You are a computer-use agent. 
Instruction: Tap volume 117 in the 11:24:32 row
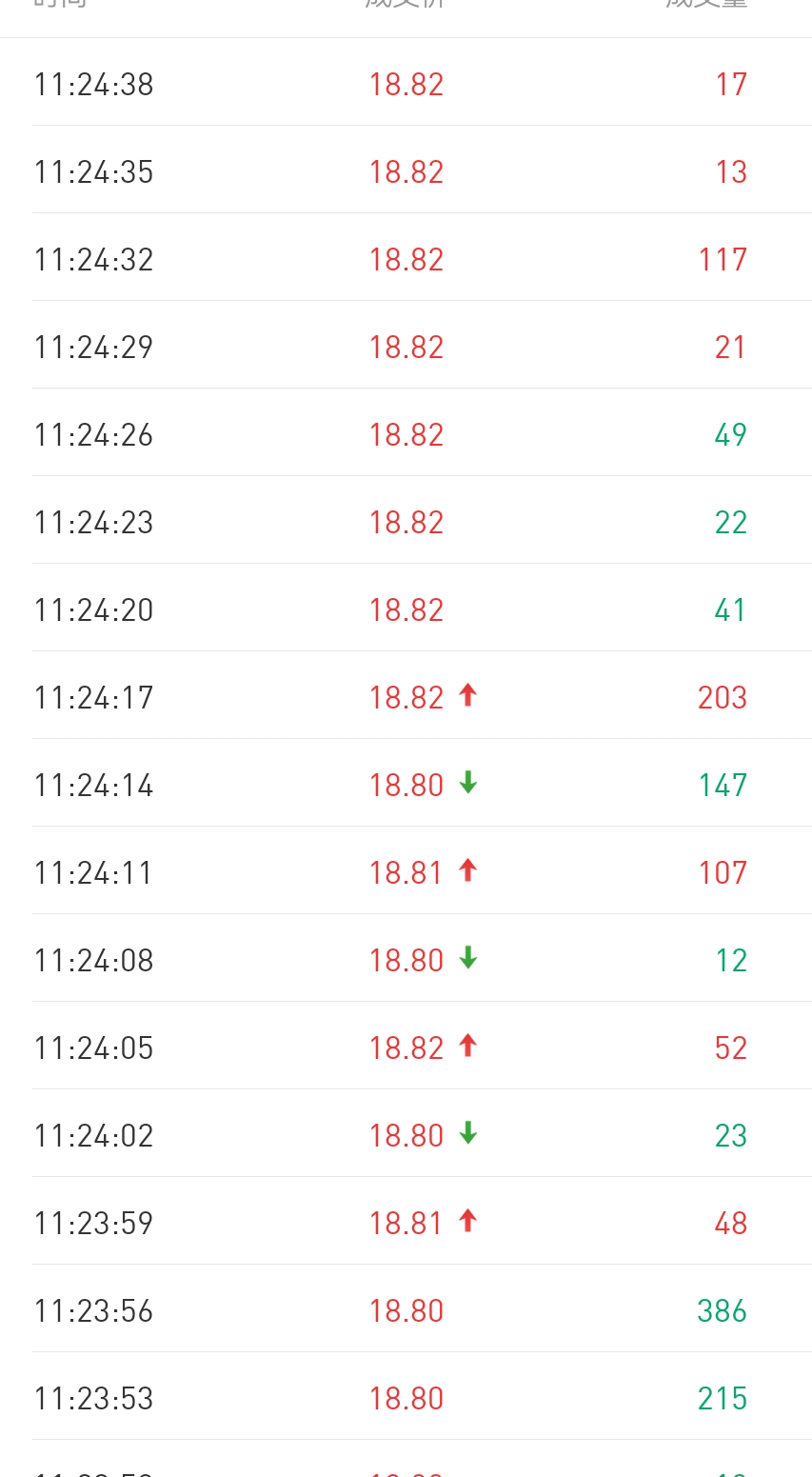(x=723, y=260)
